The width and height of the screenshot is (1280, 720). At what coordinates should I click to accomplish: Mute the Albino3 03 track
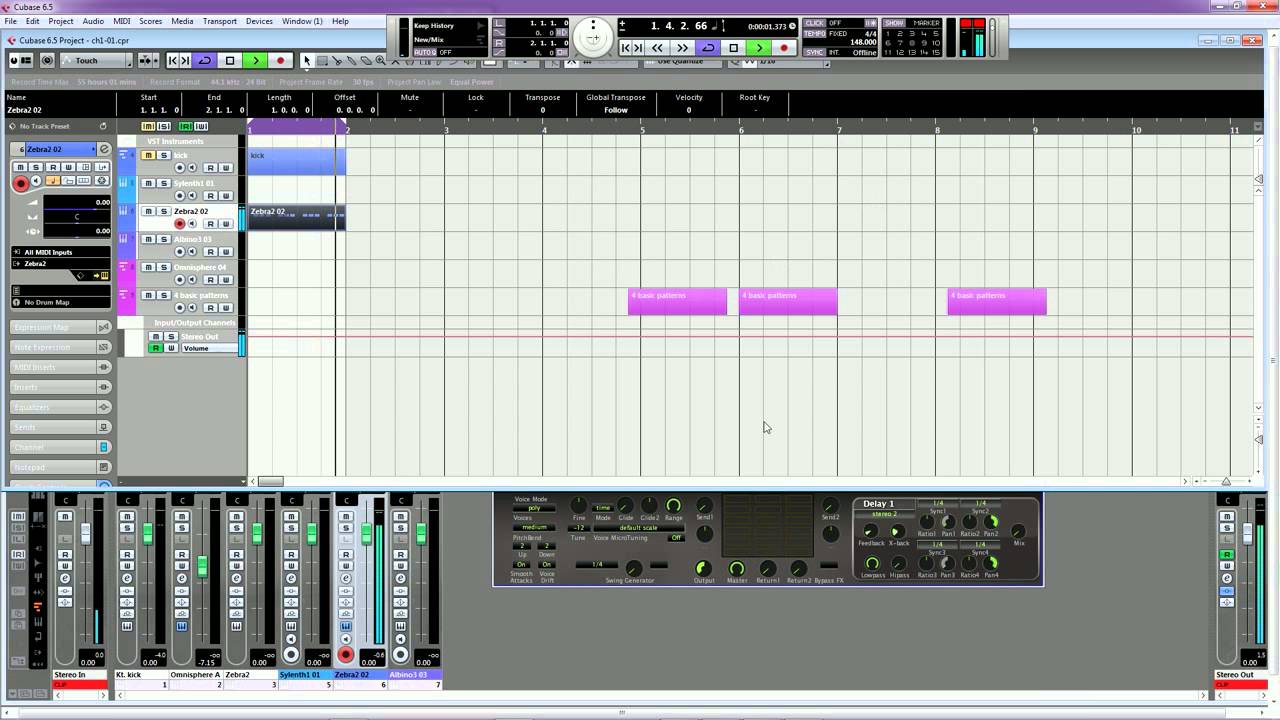pos(148,239)
